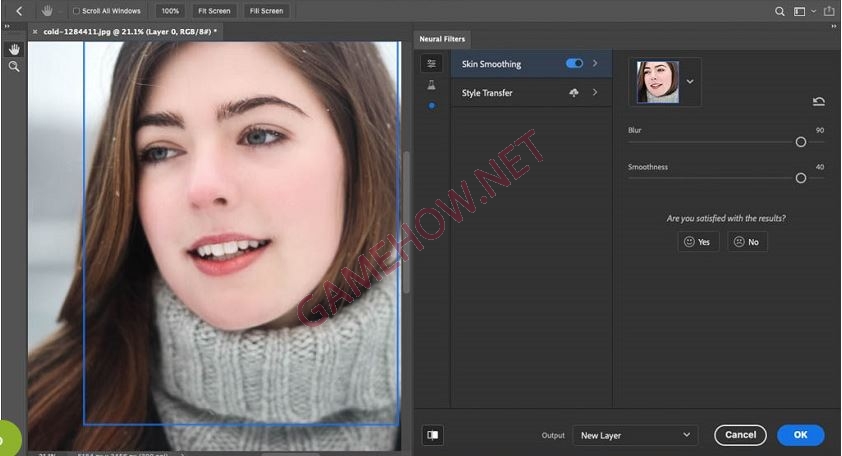Image resolution: width=842 pixels, height=456 pixels.
Task: Reset filter parameters with undo arrow icon
Action: pyautogui.click(x=818, y=101)
